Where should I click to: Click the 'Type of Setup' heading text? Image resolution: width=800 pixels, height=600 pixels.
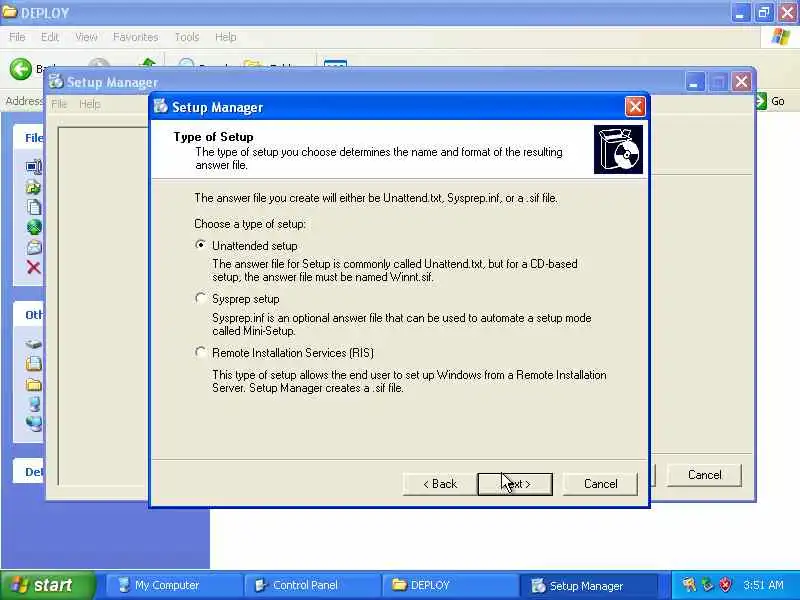coord(213,137)
